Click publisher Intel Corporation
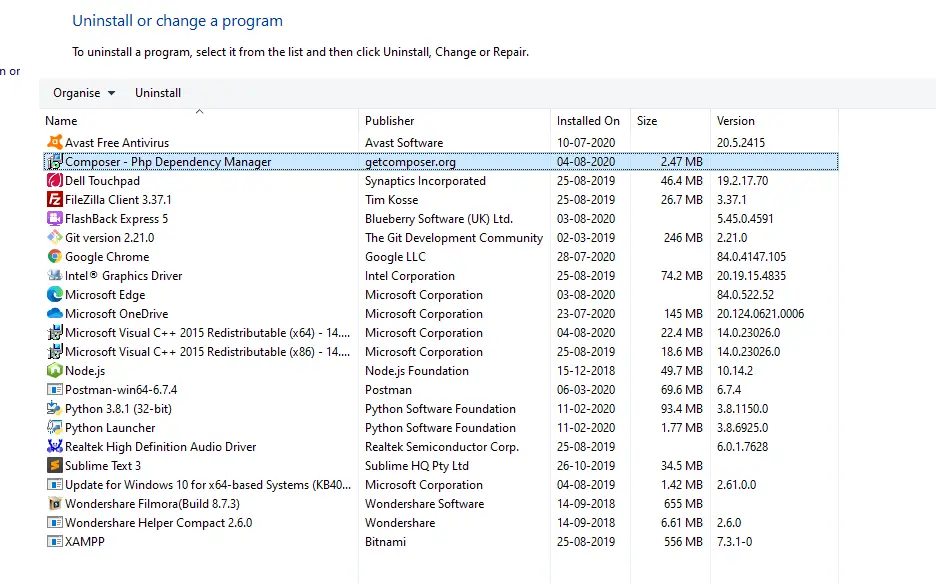The width and height of the screenshot is (936, 584). coord(410,276)
